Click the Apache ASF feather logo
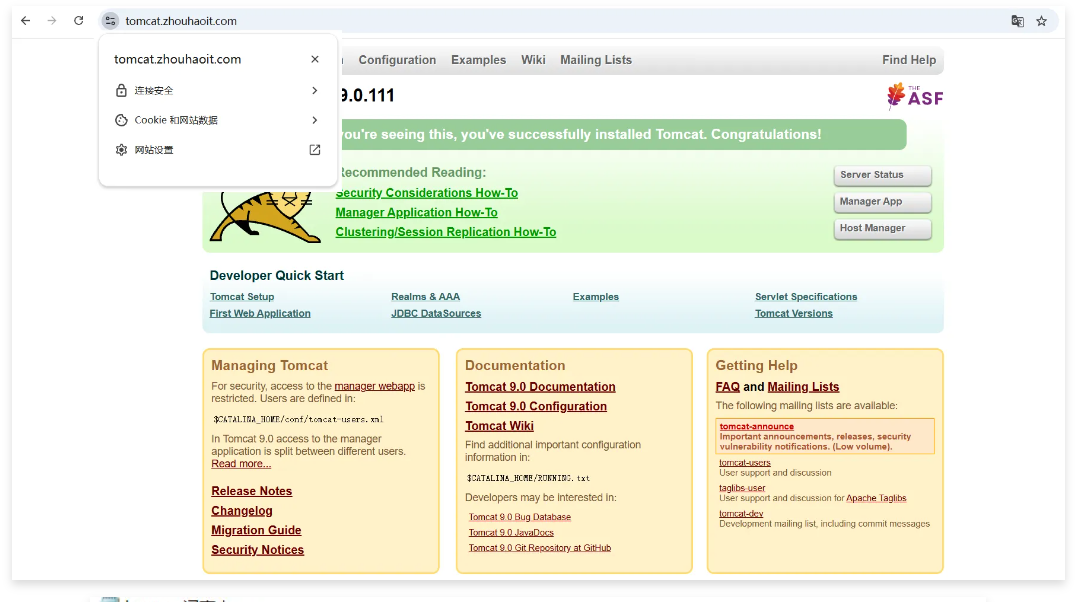The width and height of the screenshot is (1076, 602). (x=914, y=96)
